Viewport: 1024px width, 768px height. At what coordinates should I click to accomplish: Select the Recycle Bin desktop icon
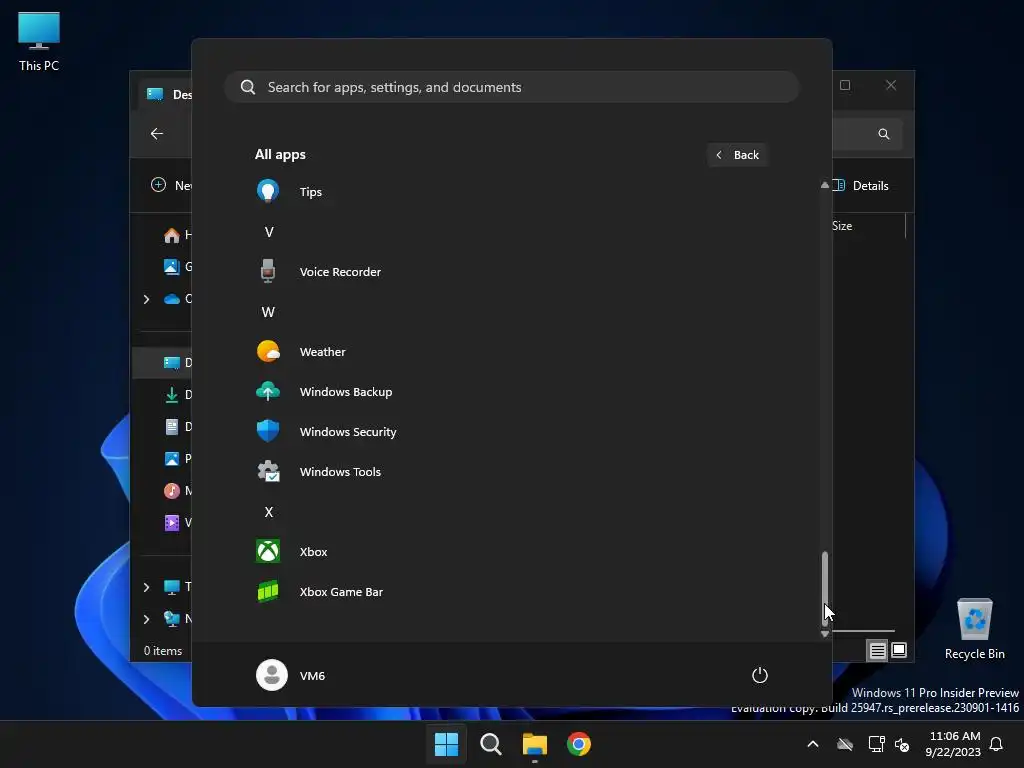click(974, 630)
